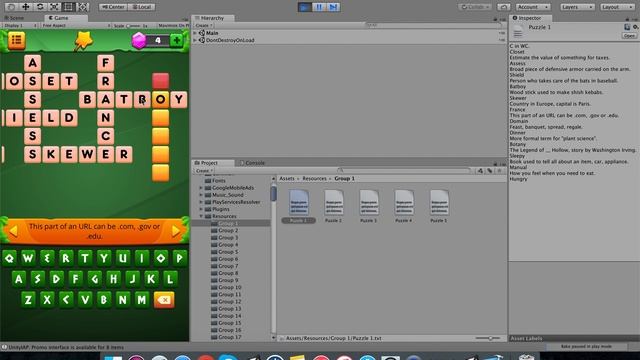Screen dimensions: 640x360
Task: Select the Rect Transform tool
Action: pyautogui.click(x=69, y=7)
